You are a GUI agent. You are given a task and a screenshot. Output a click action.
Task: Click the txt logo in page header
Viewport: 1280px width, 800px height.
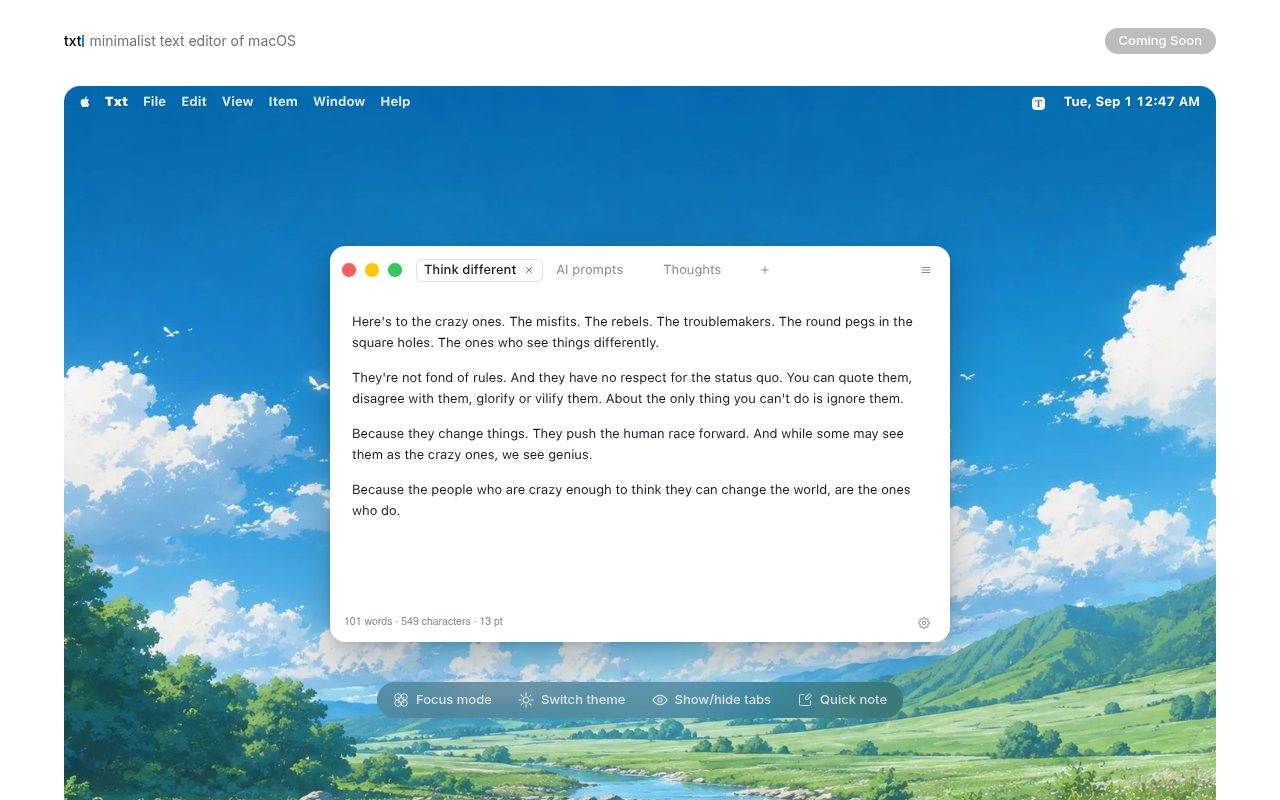pyautogui.click(x=73, y=41)
